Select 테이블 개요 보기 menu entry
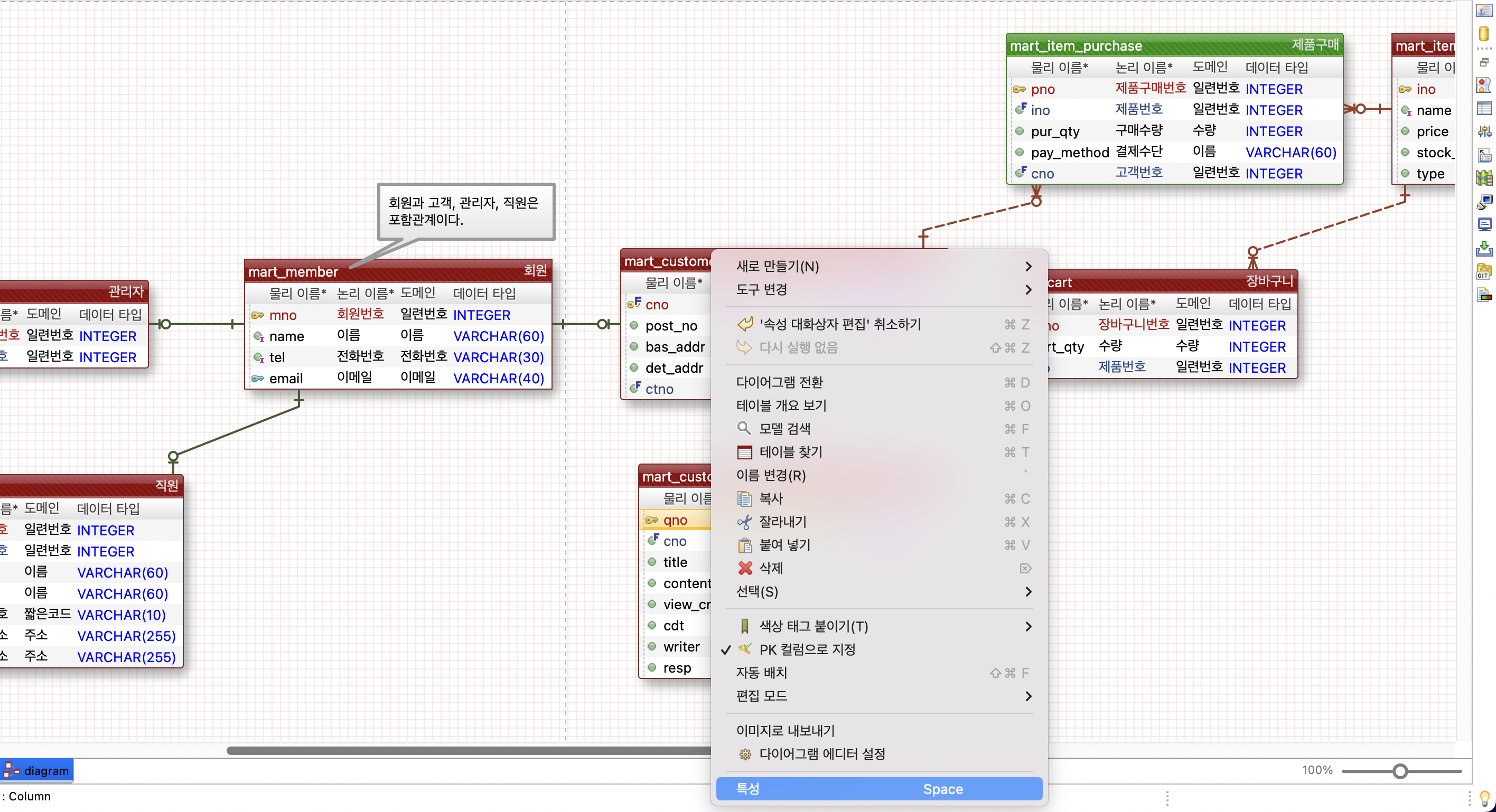Screen dimensions: 1496x812 (879, 405)
